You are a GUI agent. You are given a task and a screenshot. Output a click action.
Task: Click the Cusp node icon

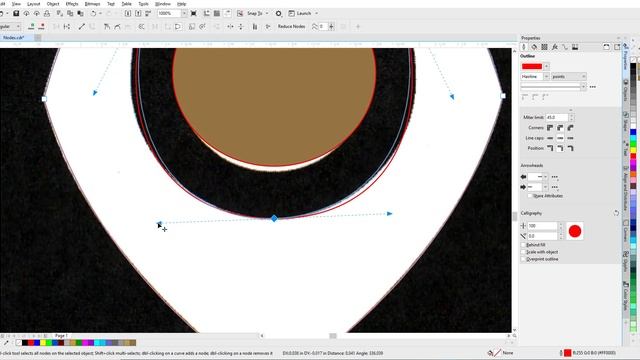click(x=107, y=27)
